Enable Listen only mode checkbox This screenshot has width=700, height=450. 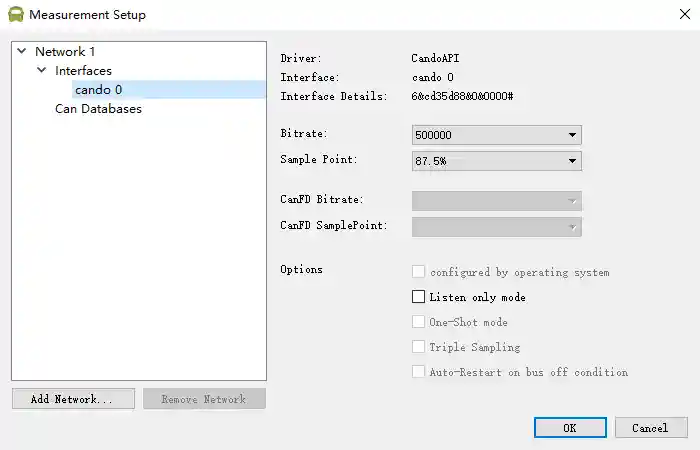tap(419, 297)
